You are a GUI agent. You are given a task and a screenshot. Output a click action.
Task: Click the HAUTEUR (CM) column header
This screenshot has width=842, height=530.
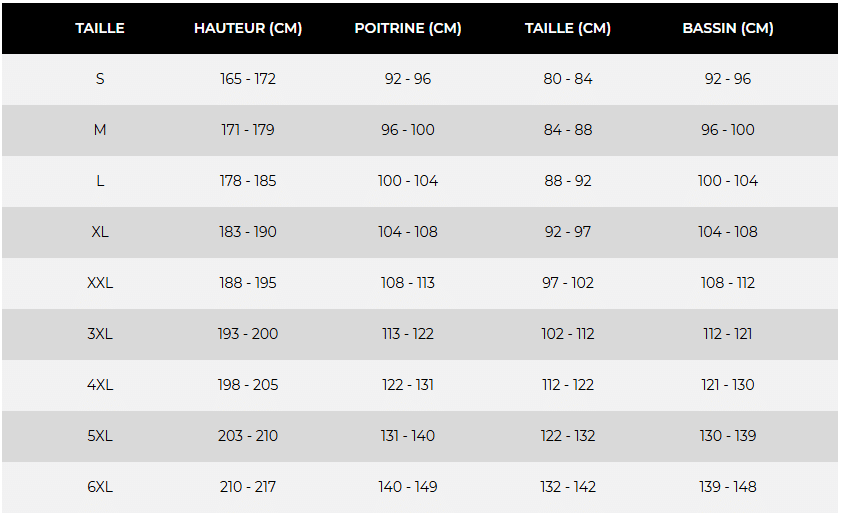click(248, 28)
